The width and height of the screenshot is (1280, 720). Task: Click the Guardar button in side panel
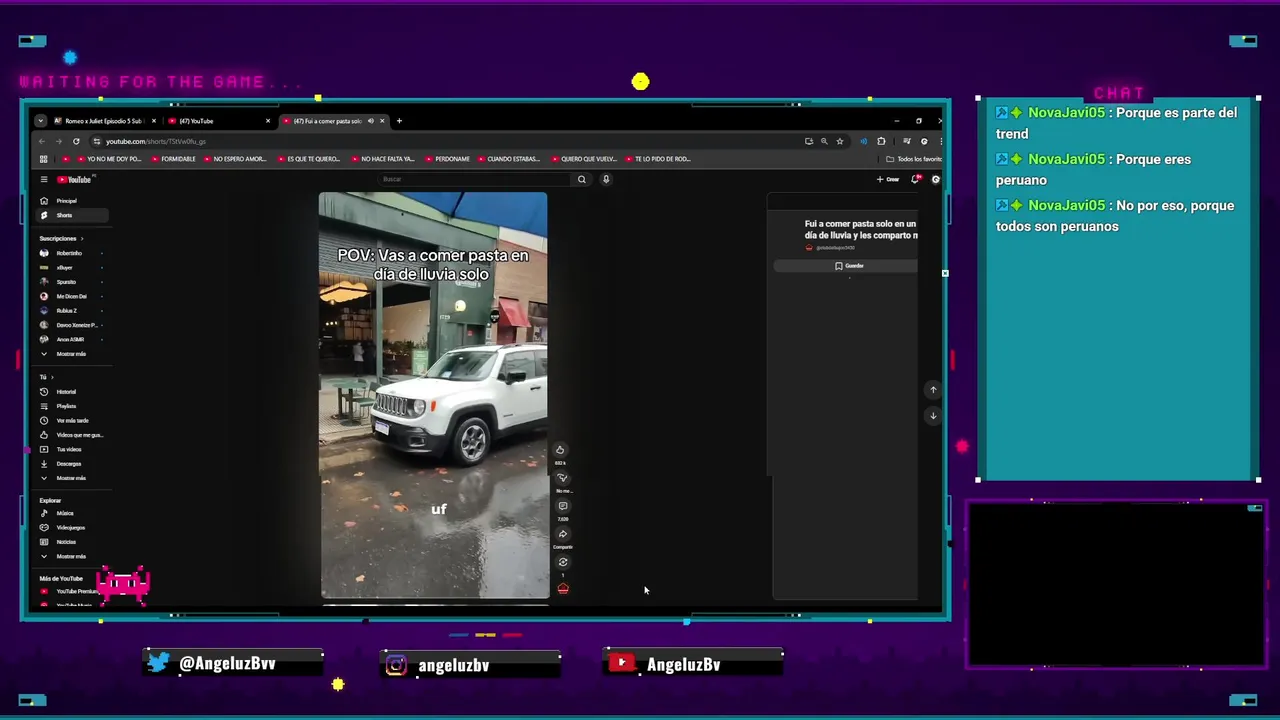pyautogui.click(x=846, y=266)
